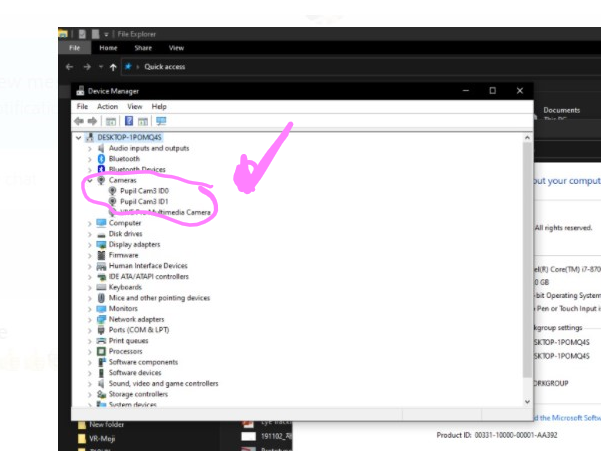Click the Forward arrow in Device Manager toolbar

pyautogui.click(x=92, y=121)
